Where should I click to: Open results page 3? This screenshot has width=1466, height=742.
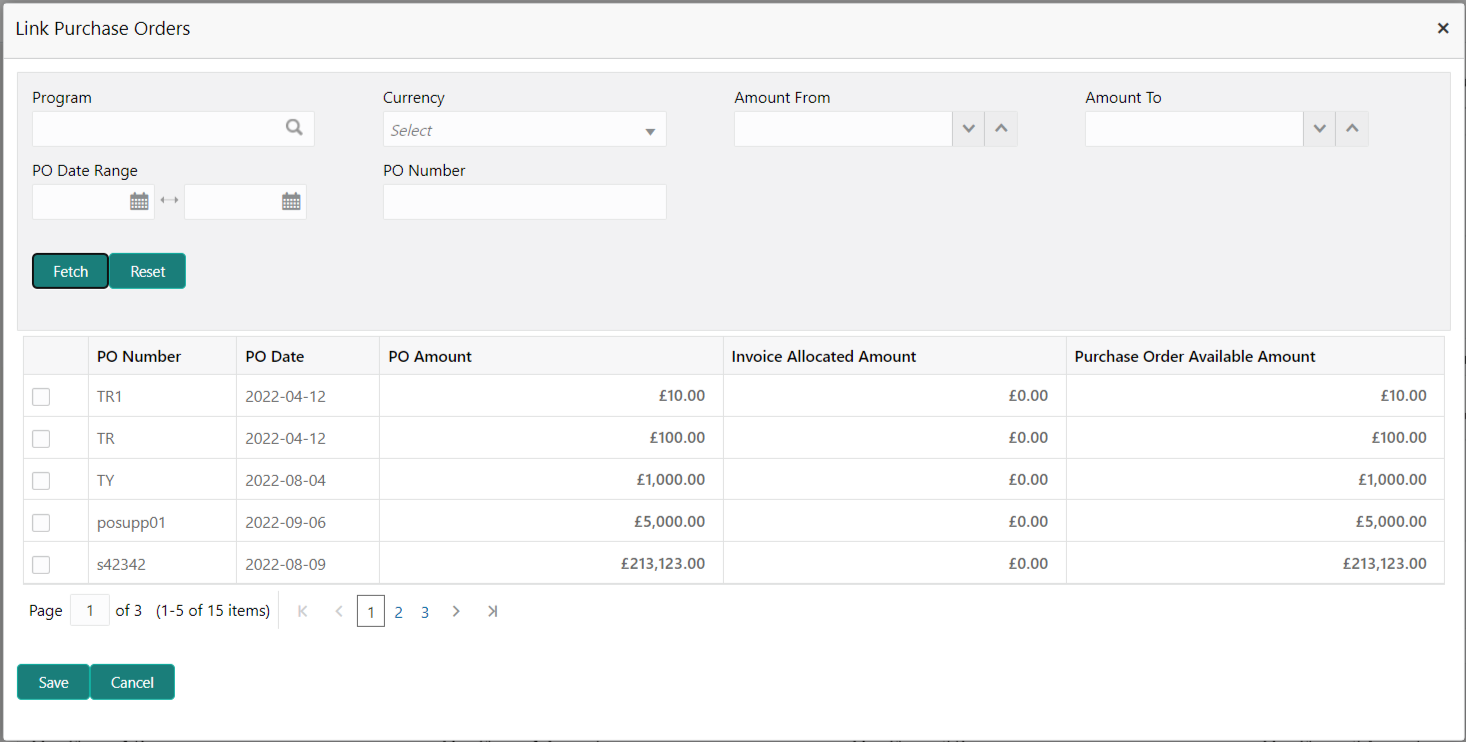[x=425, y=612]
